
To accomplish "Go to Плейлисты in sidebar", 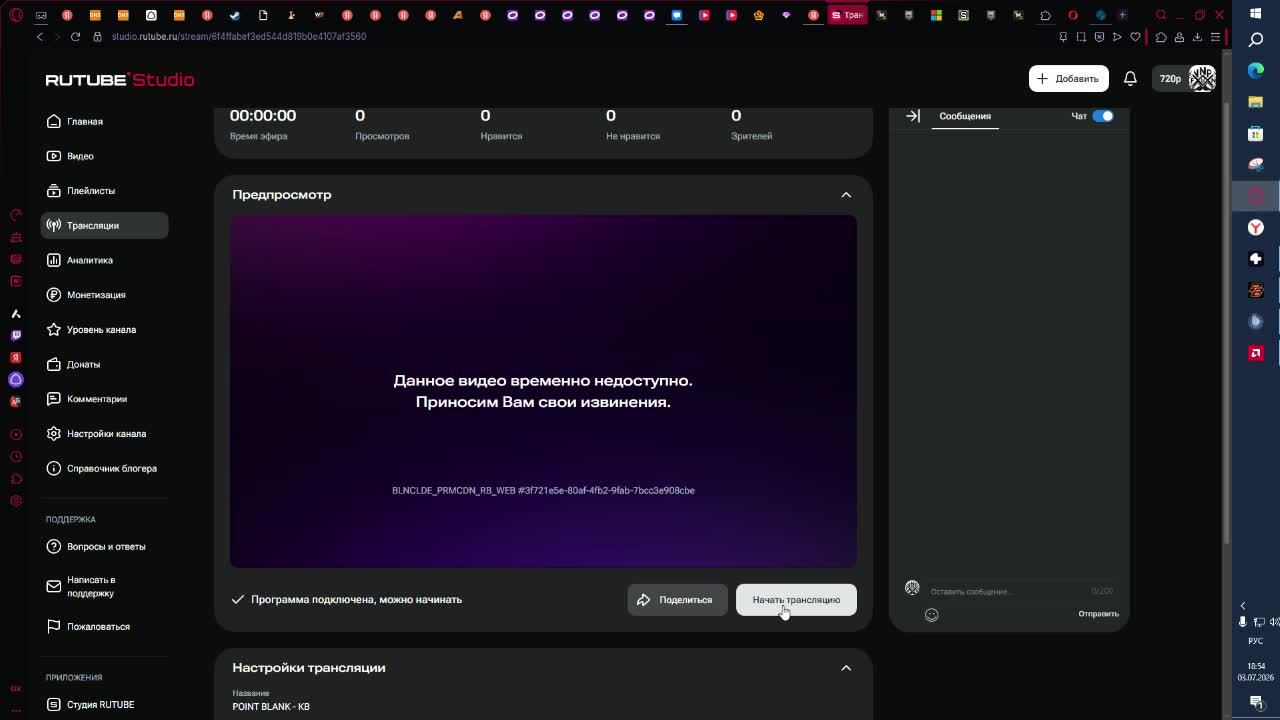I will coord(104,190).
